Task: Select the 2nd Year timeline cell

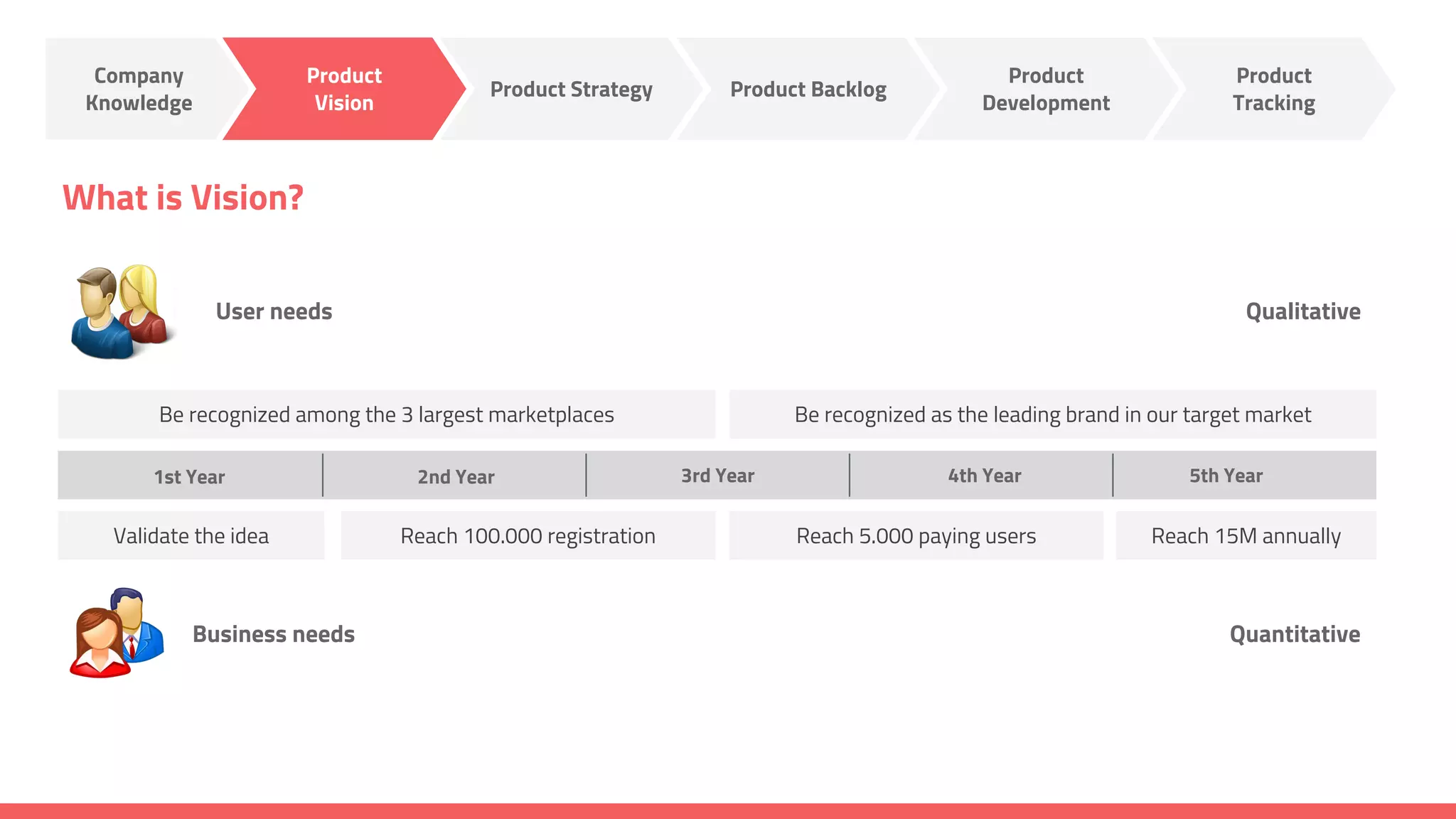Action: tap(456, 476)
